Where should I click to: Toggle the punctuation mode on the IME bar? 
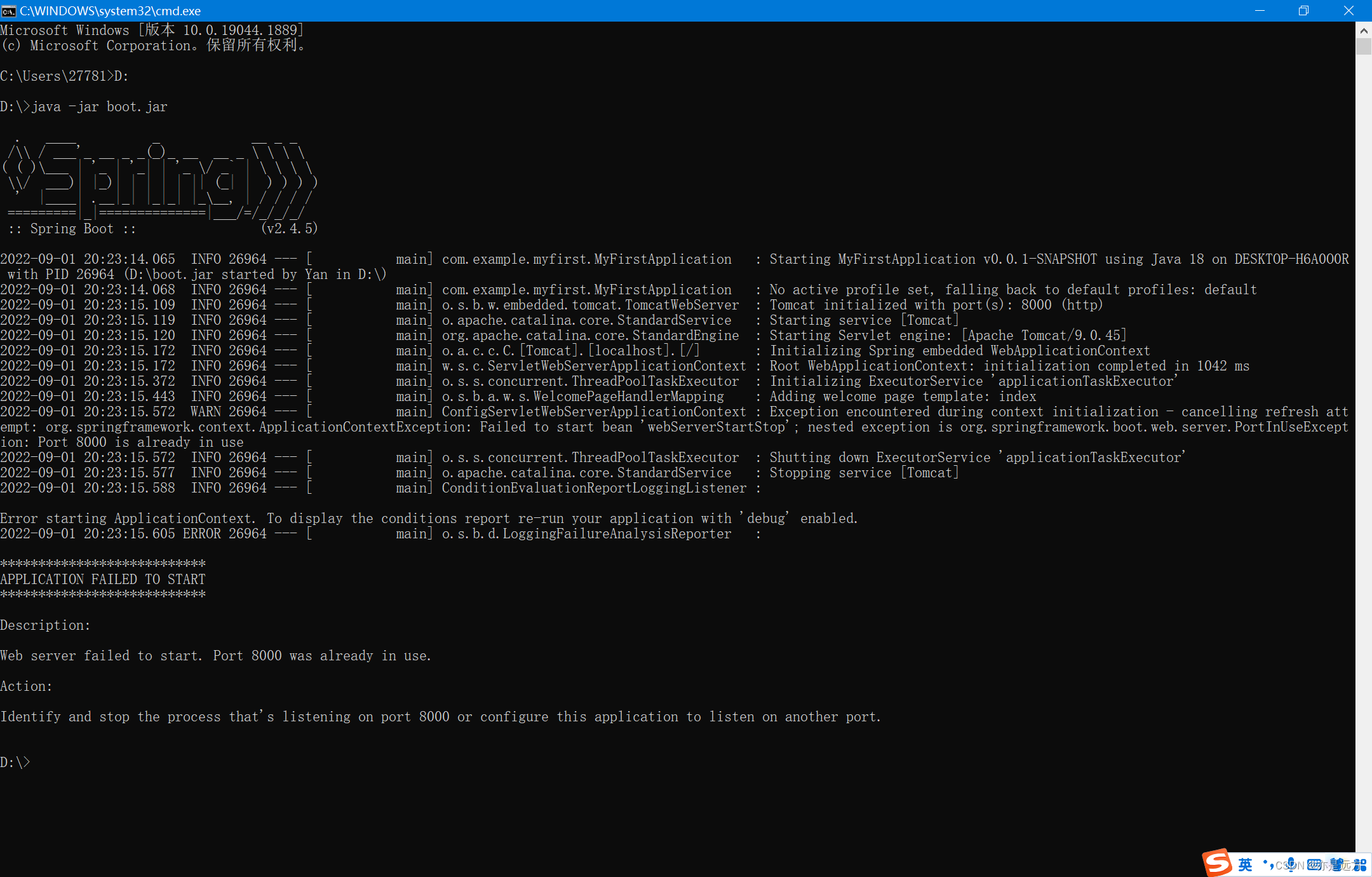click(1269, 864)
